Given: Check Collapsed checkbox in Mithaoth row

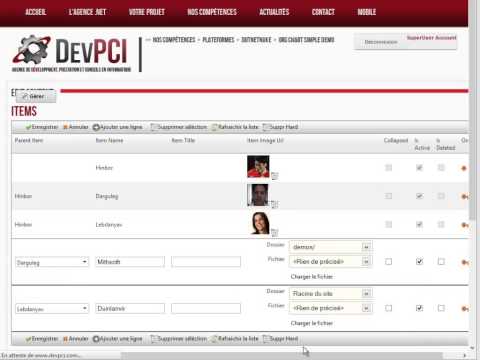Looking at the screenshot, I should click(388, 262).
